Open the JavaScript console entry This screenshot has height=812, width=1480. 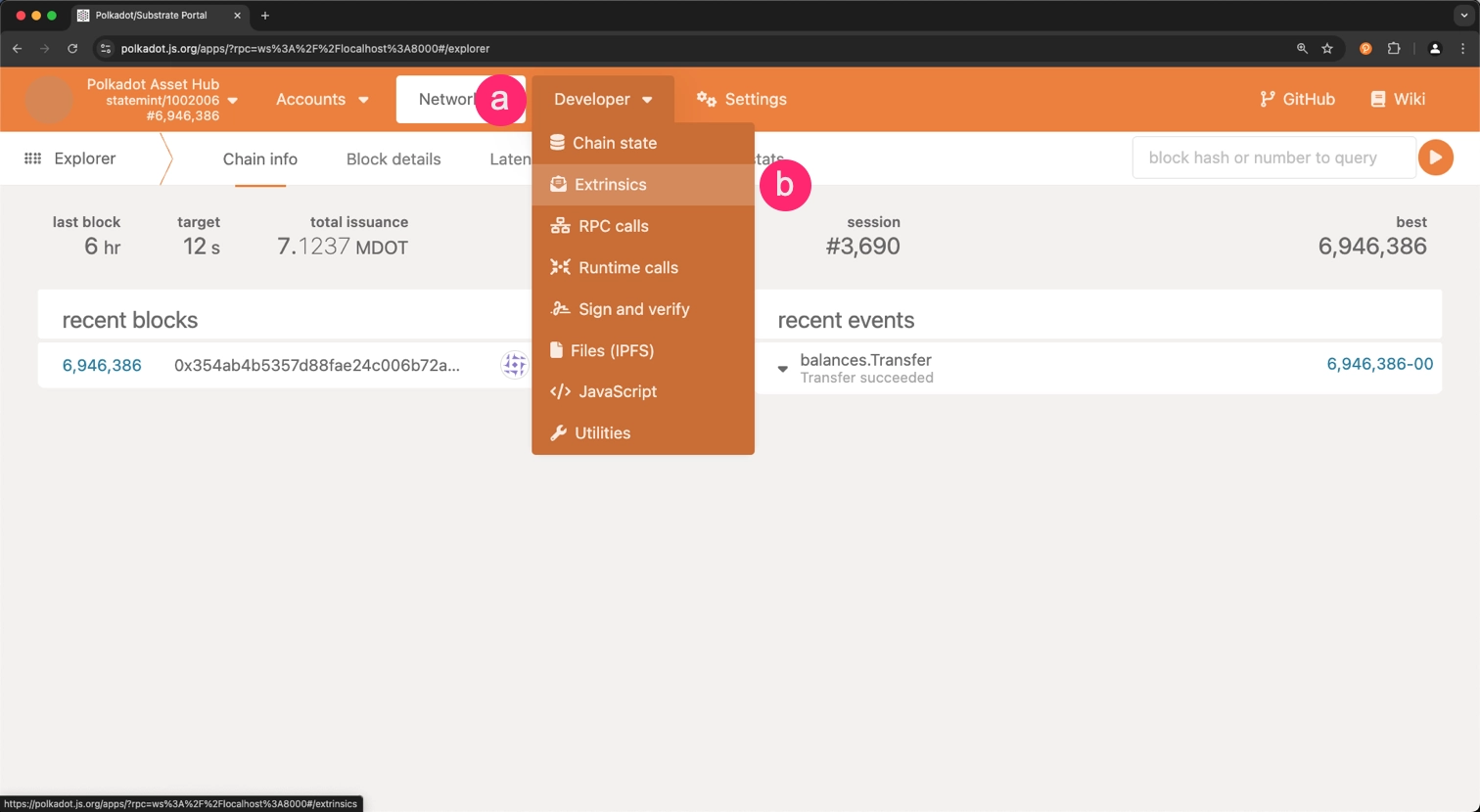(617, 391)
